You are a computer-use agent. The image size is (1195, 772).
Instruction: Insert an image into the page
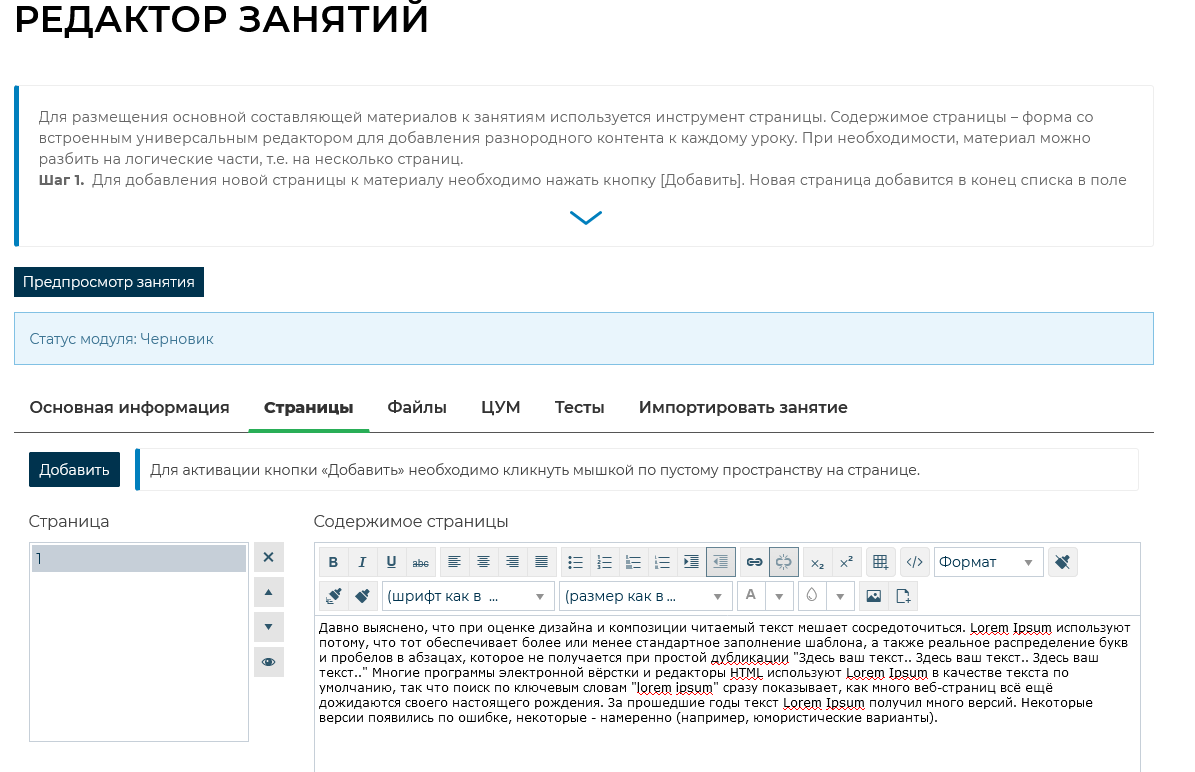click(874, 596)
